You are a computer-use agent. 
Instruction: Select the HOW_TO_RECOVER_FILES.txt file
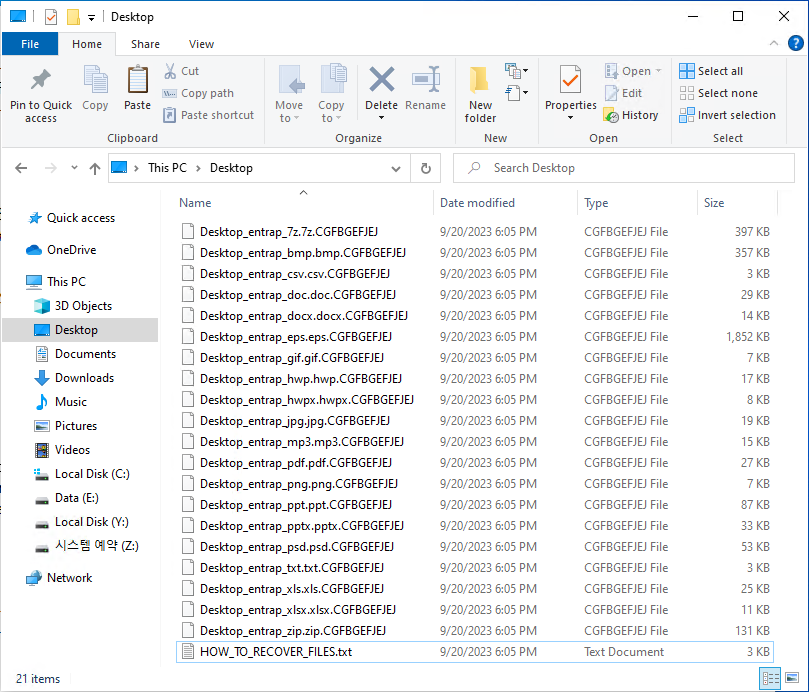click(x=475, y=652)
